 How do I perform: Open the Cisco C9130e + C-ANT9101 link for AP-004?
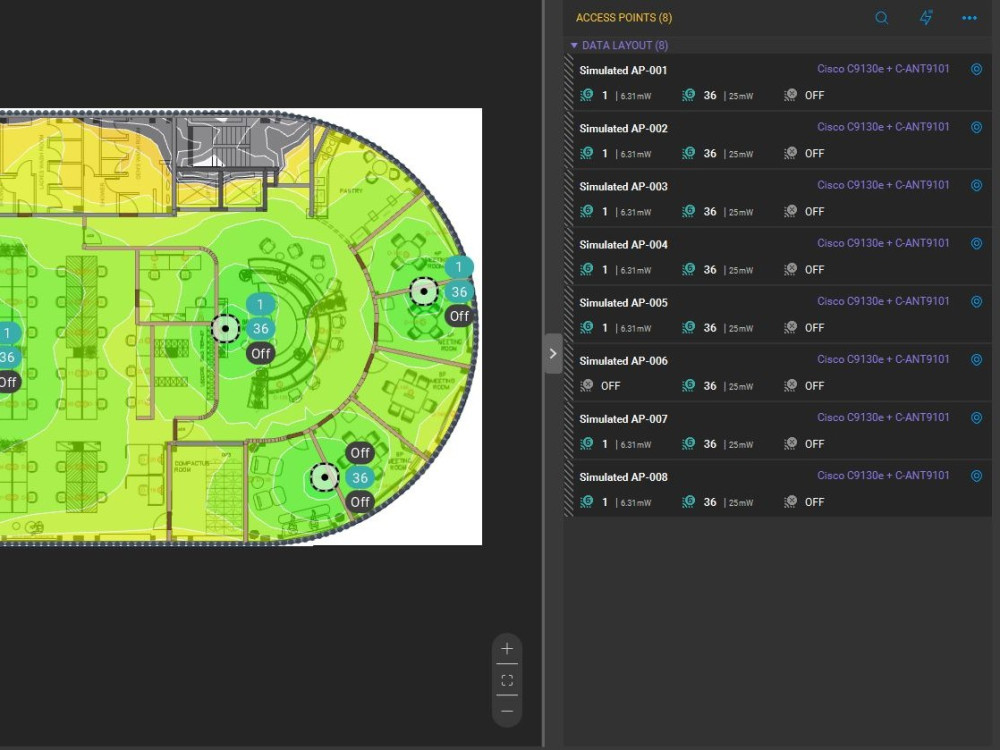tap(883, 242)
